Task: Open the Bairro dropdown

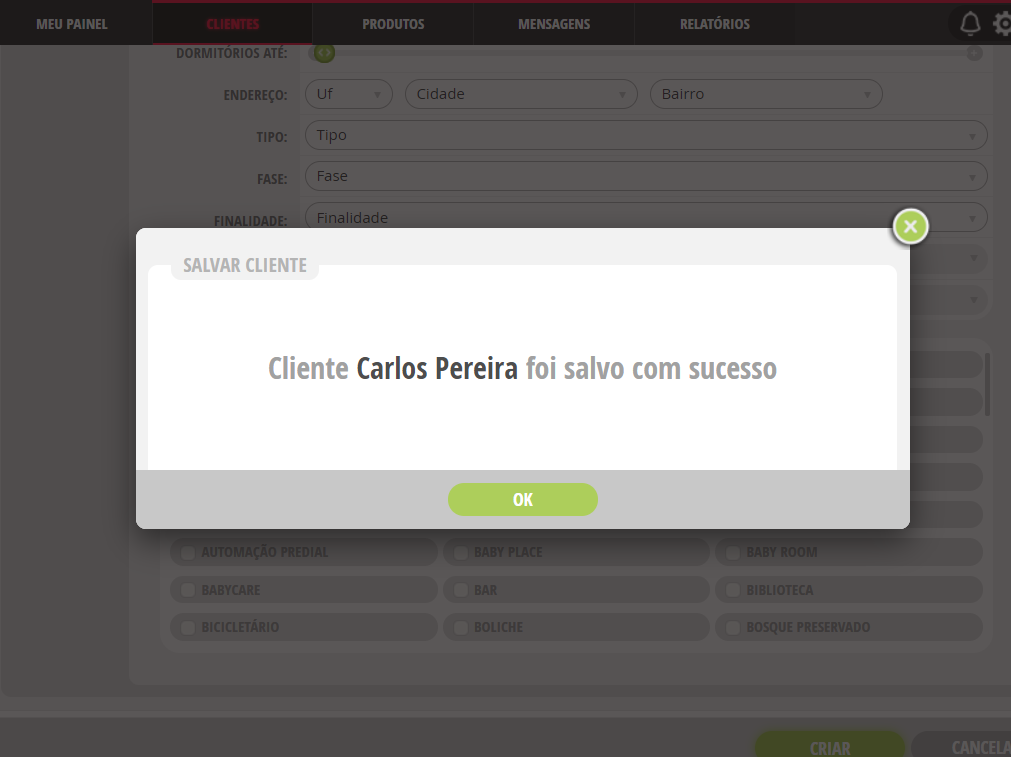Action: point(766,94)
